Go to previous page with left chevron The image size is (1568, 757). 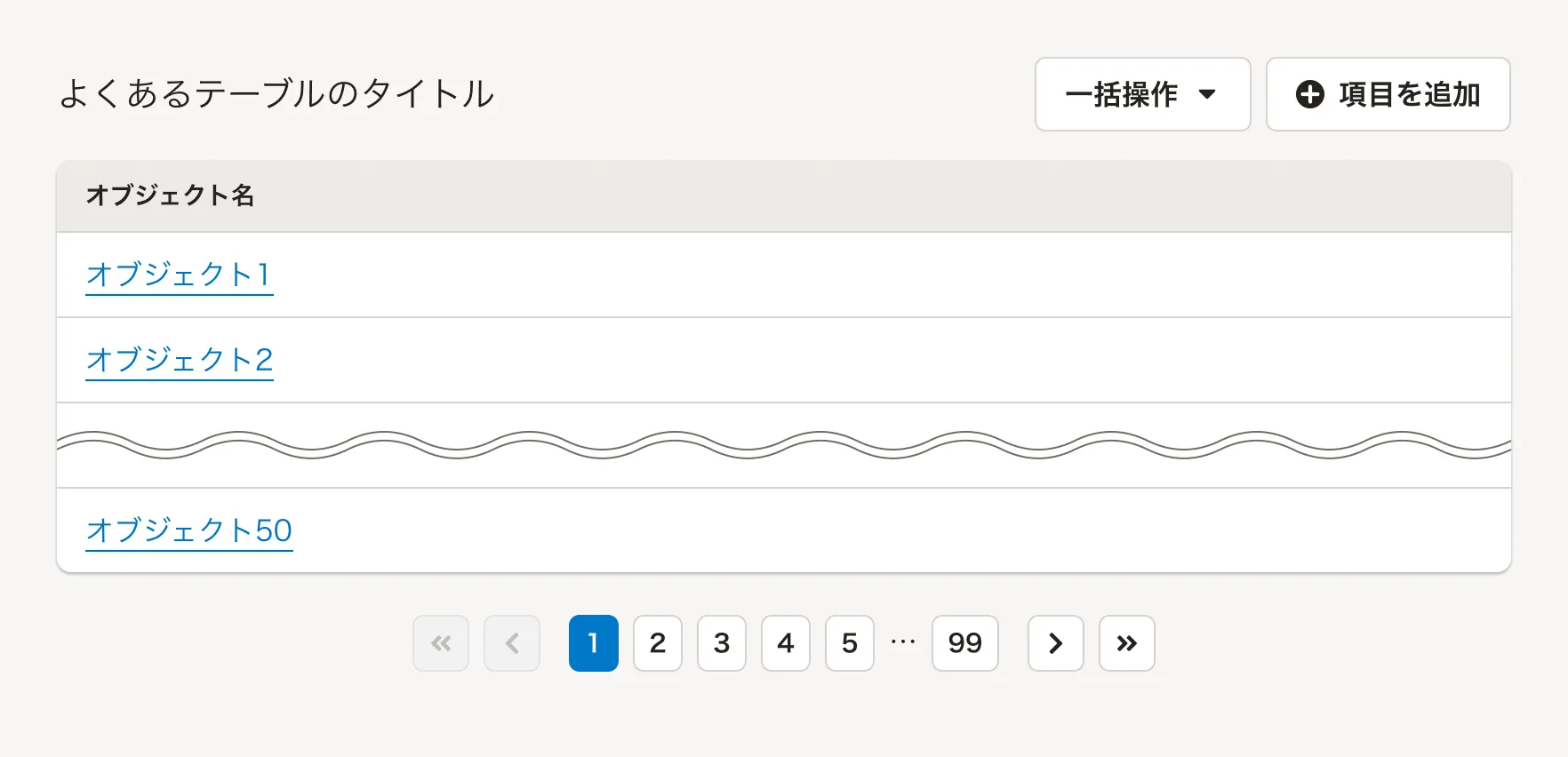click(512, 643)
